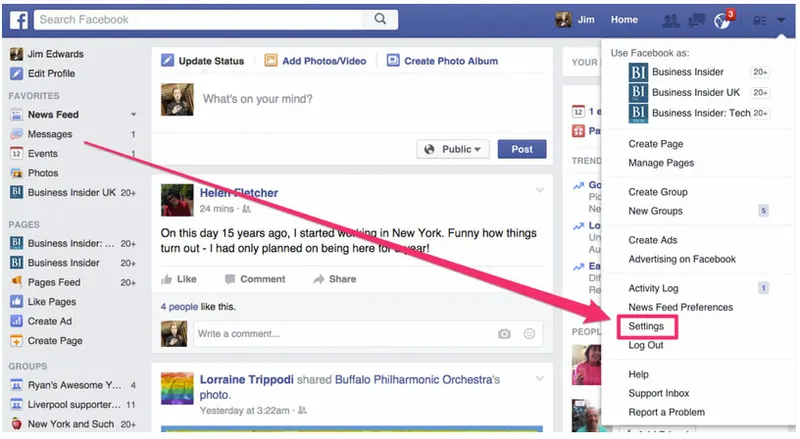
Task: Toggle the account dropdown arrow in top bar
Action: point(781,20)
